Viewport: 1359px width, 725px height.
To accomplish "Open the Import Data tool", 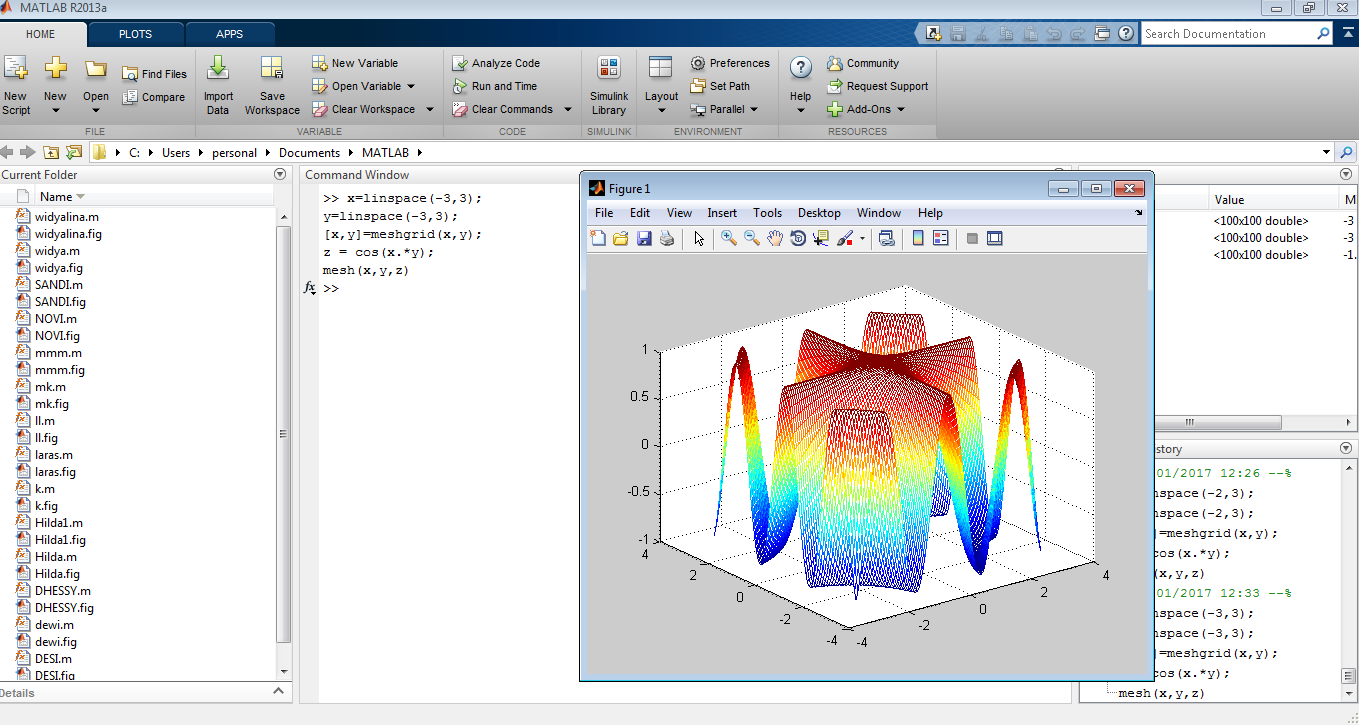I will pyautogui.click(x=217, y=85).
